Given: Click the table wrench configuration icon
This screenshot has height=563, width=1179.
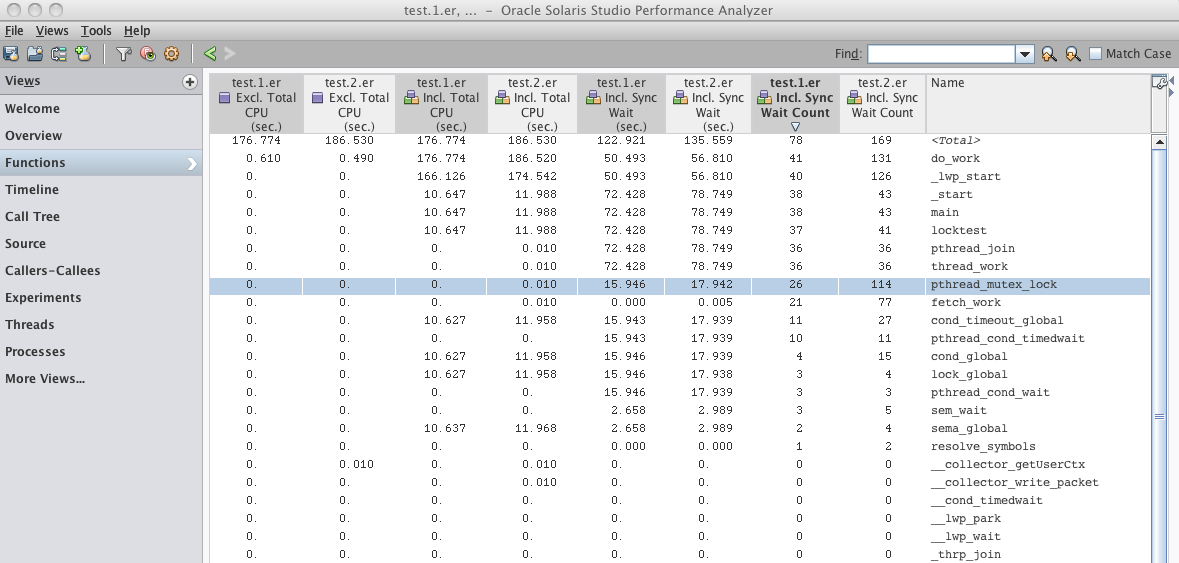Looking at the screenshot, I should 1159,83.
